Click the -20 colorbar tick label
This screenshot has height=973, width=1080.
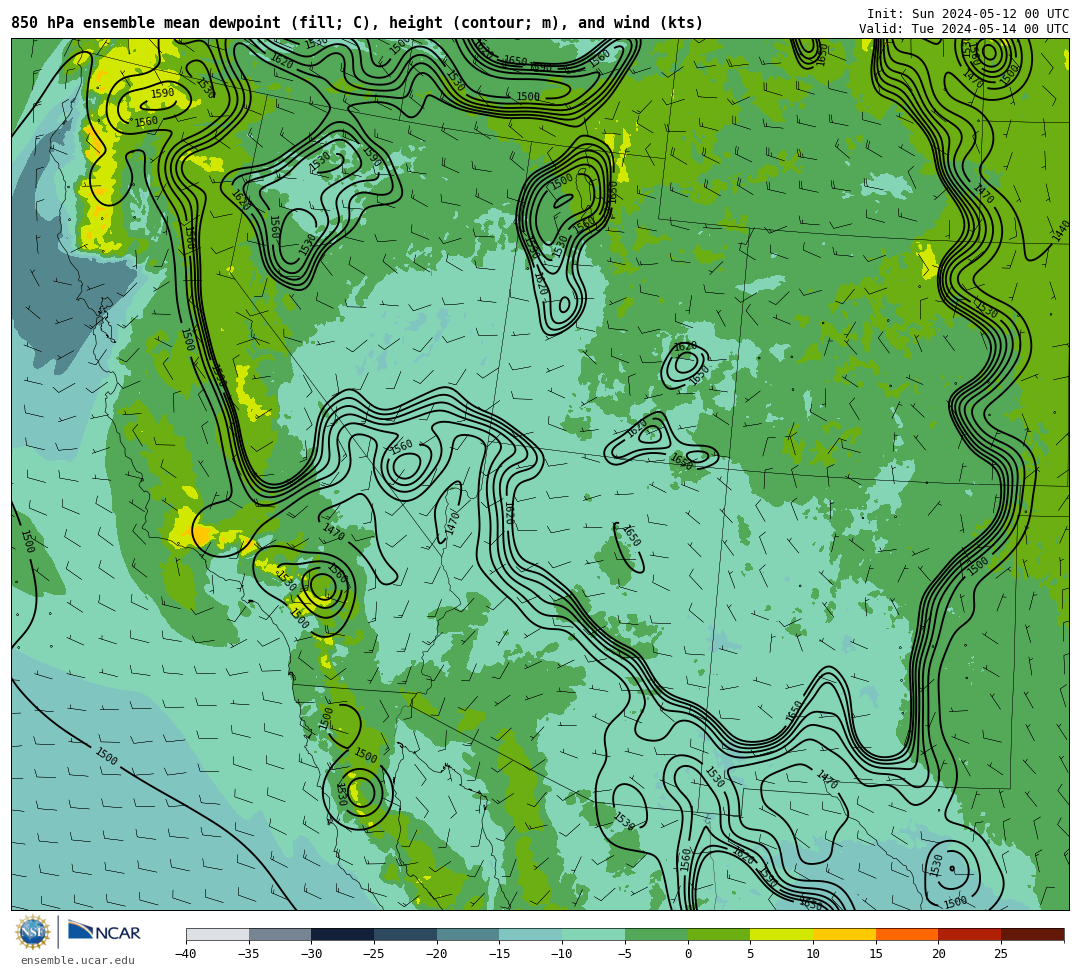[x=436, y=954]
